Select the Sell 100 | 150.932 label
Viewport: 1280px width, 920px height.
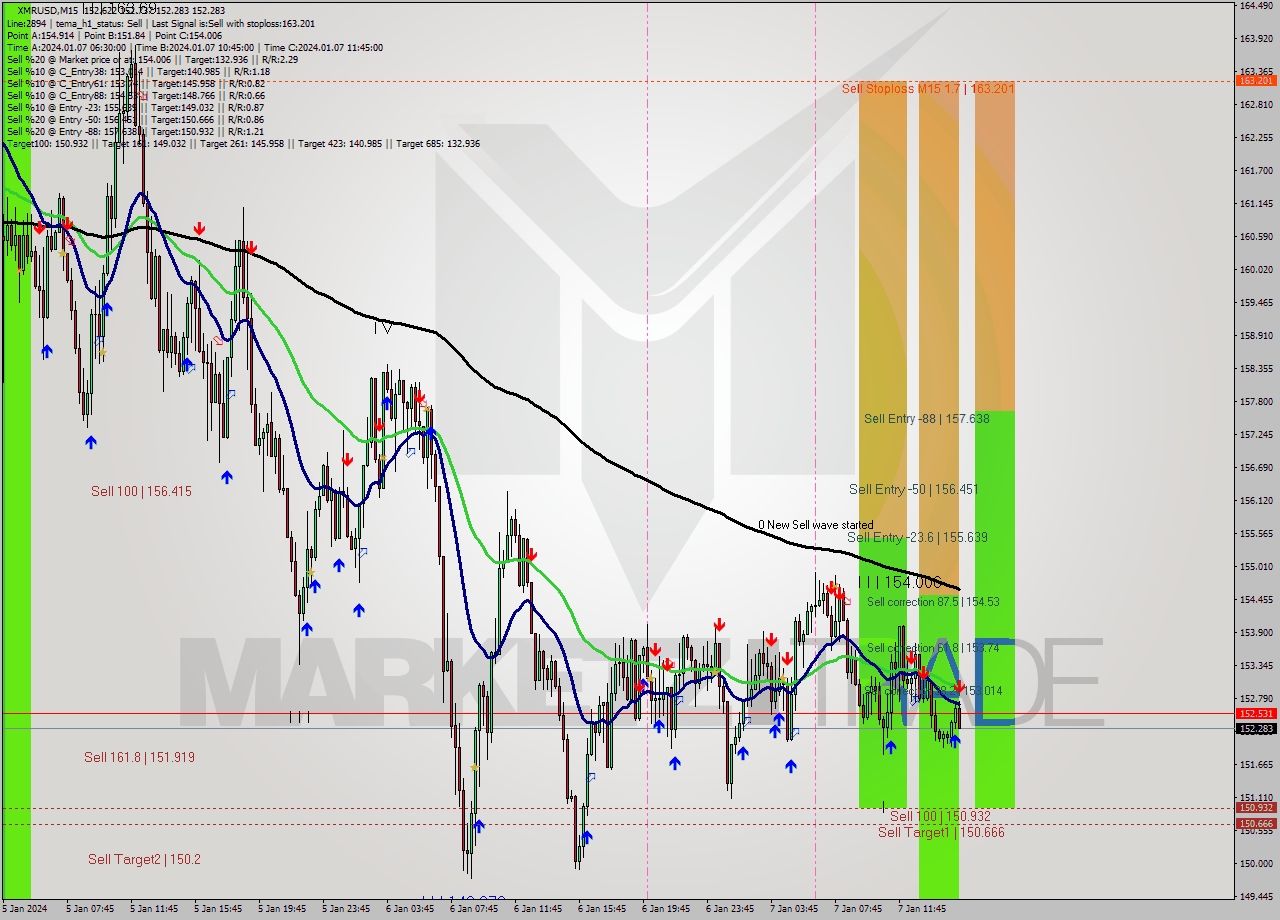940,816
